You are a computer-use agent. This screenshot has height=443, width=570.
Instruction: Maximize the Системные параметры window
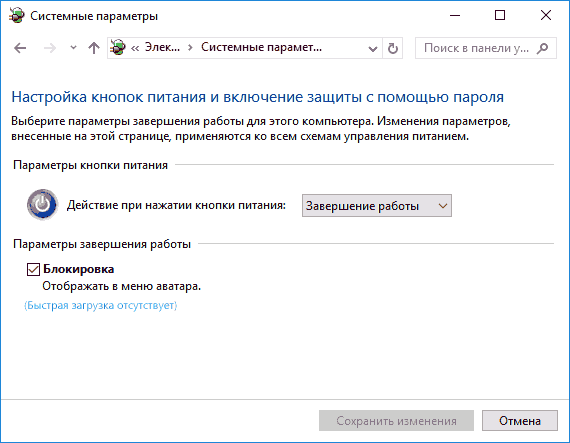pyautogui.click(x=500, y=15)
